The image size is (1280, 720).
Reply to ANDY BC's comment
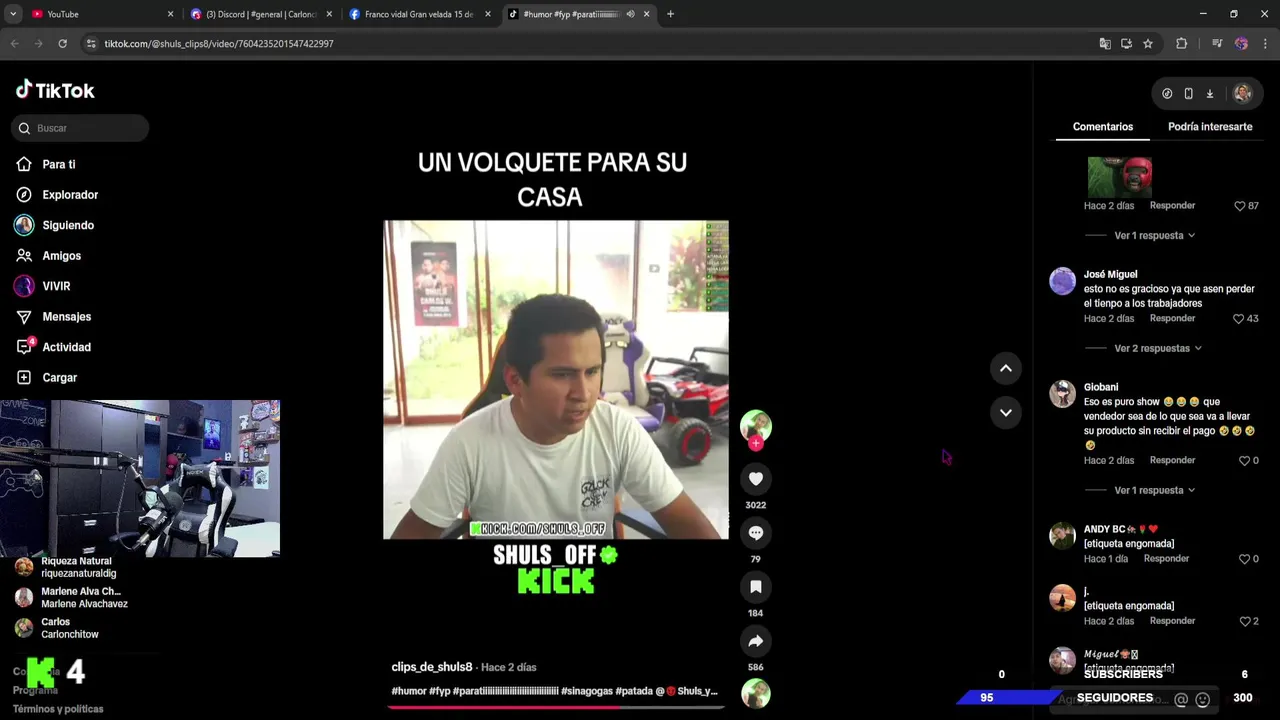click(1166, 558)
